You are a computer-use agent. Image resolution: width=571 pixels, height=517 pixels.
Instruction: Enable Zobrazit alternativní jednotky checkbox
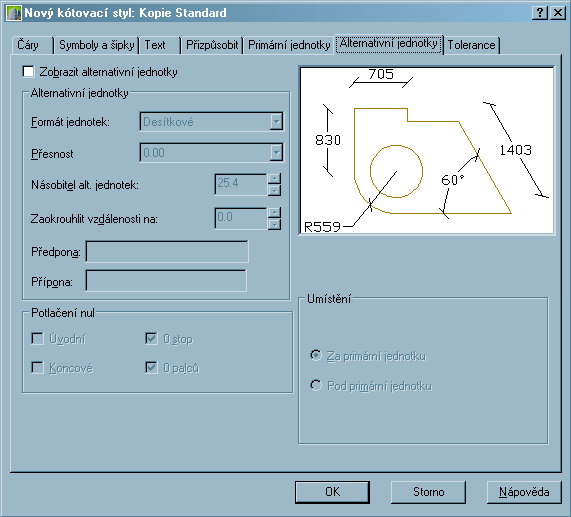tap(28, 72)
